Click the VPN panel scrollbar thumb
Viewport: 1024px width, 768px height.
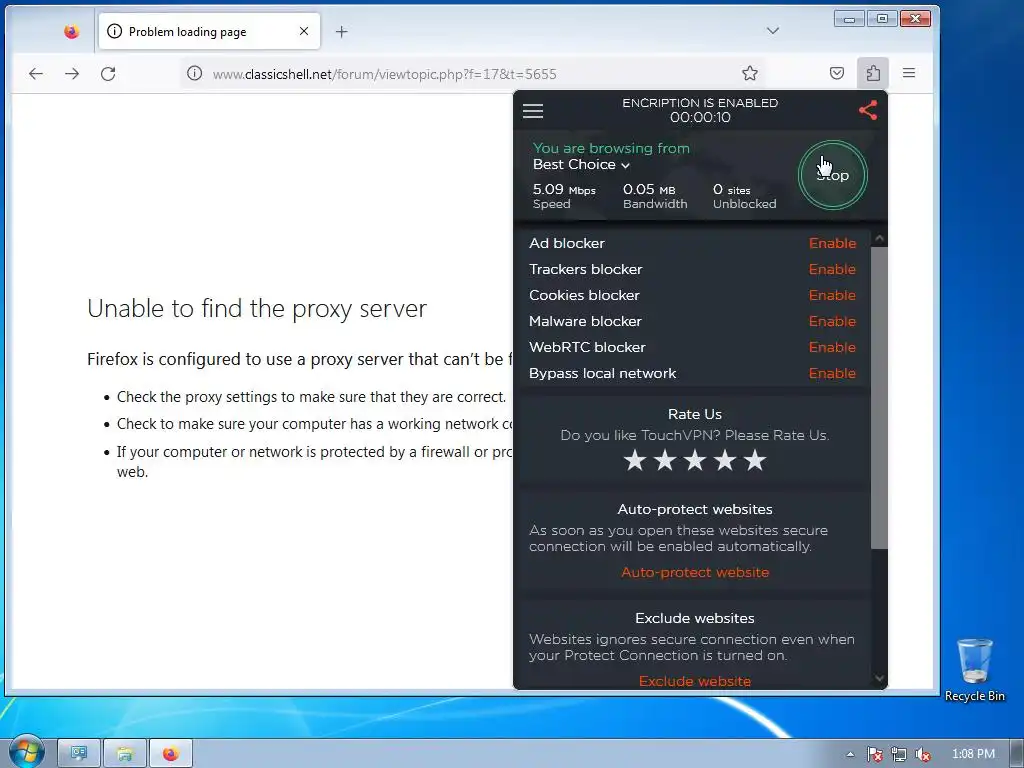point(879,398)
